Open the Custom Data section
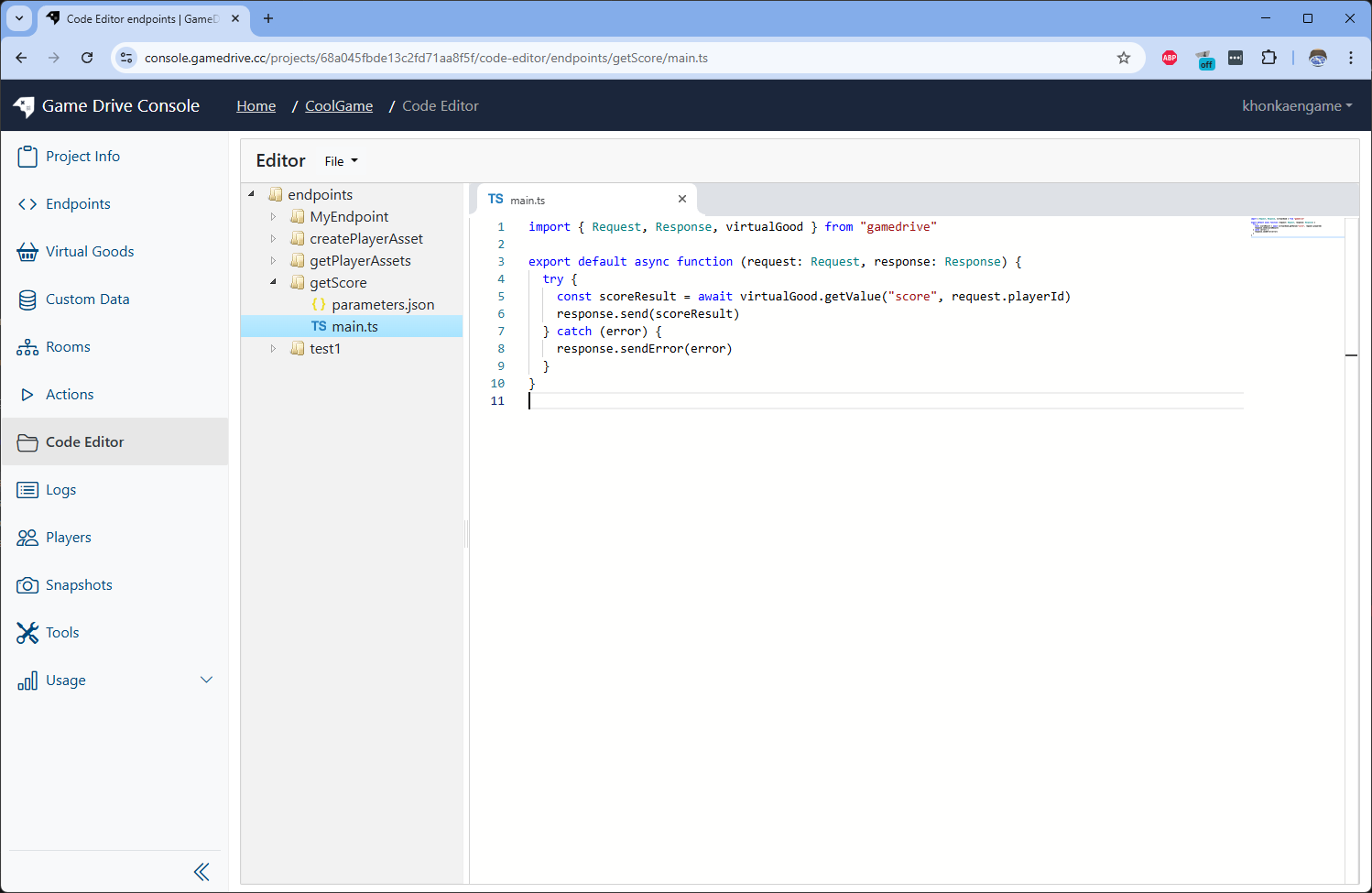The width and height of the screenshot is (1372, 893). pos(87,299)
